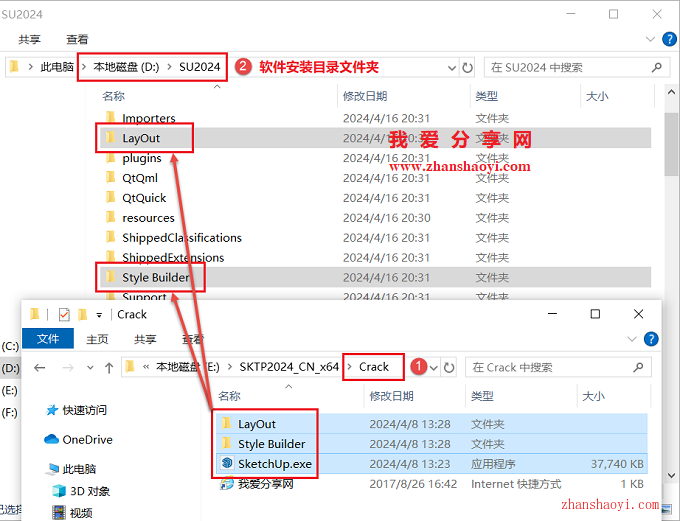Image resolution: width=680 pixels, height=521 pixels.
Task: Click 此电脑 in SU2024 address bar
Action: tap(57, 67)
